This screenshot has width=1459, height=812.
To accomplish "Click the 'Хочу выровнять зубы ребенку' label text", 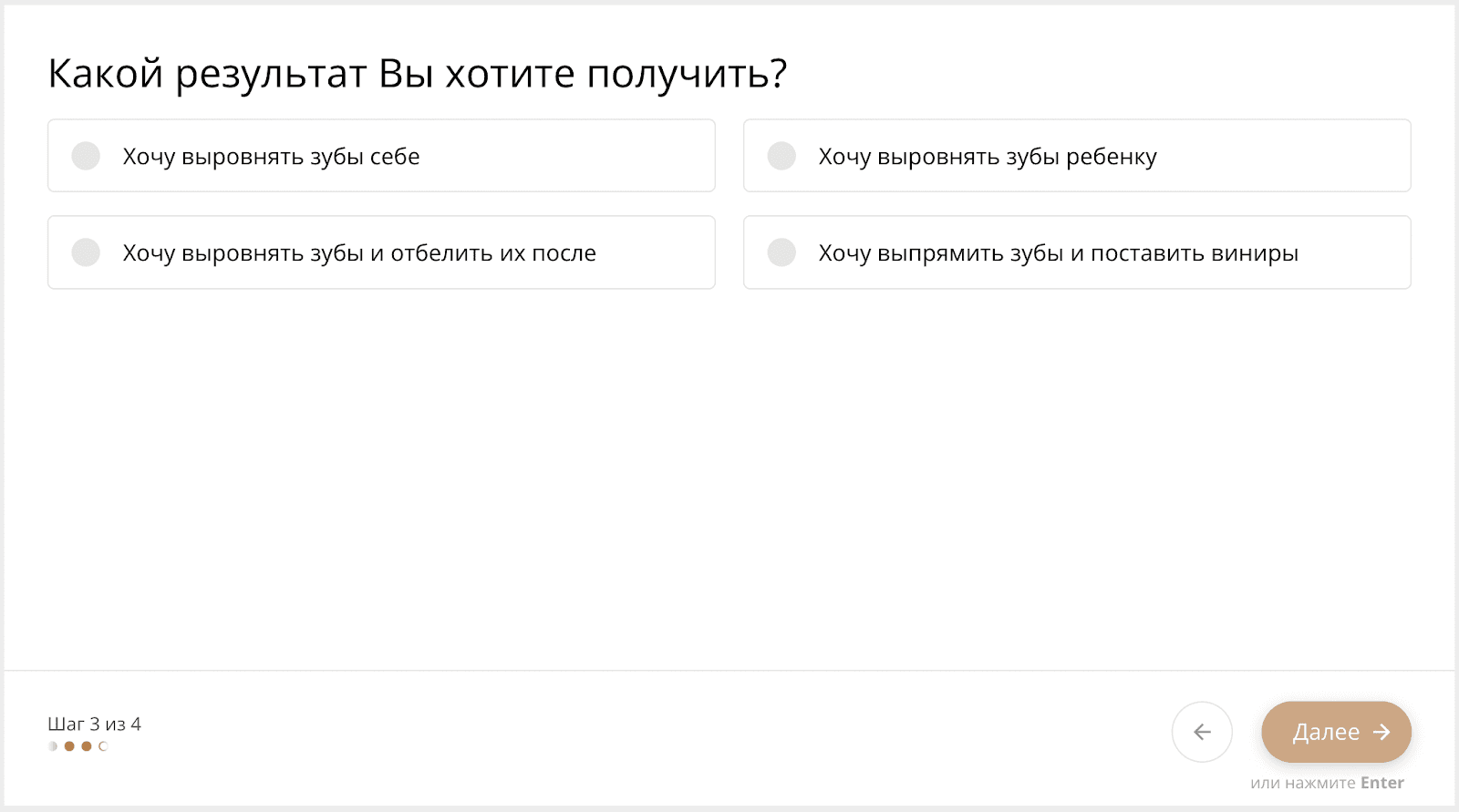I will point(987,157).
